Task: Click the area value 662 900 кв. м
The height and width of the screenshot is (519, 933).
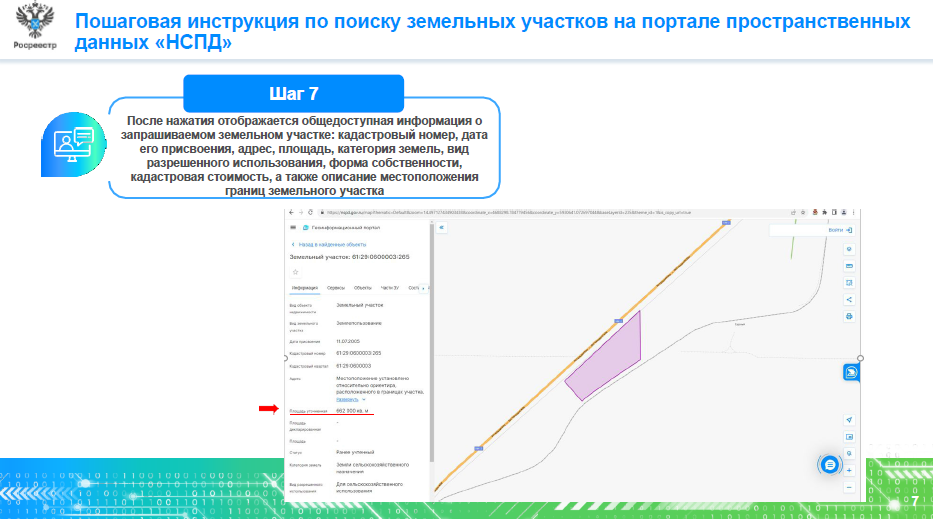Action: (352, 411)
